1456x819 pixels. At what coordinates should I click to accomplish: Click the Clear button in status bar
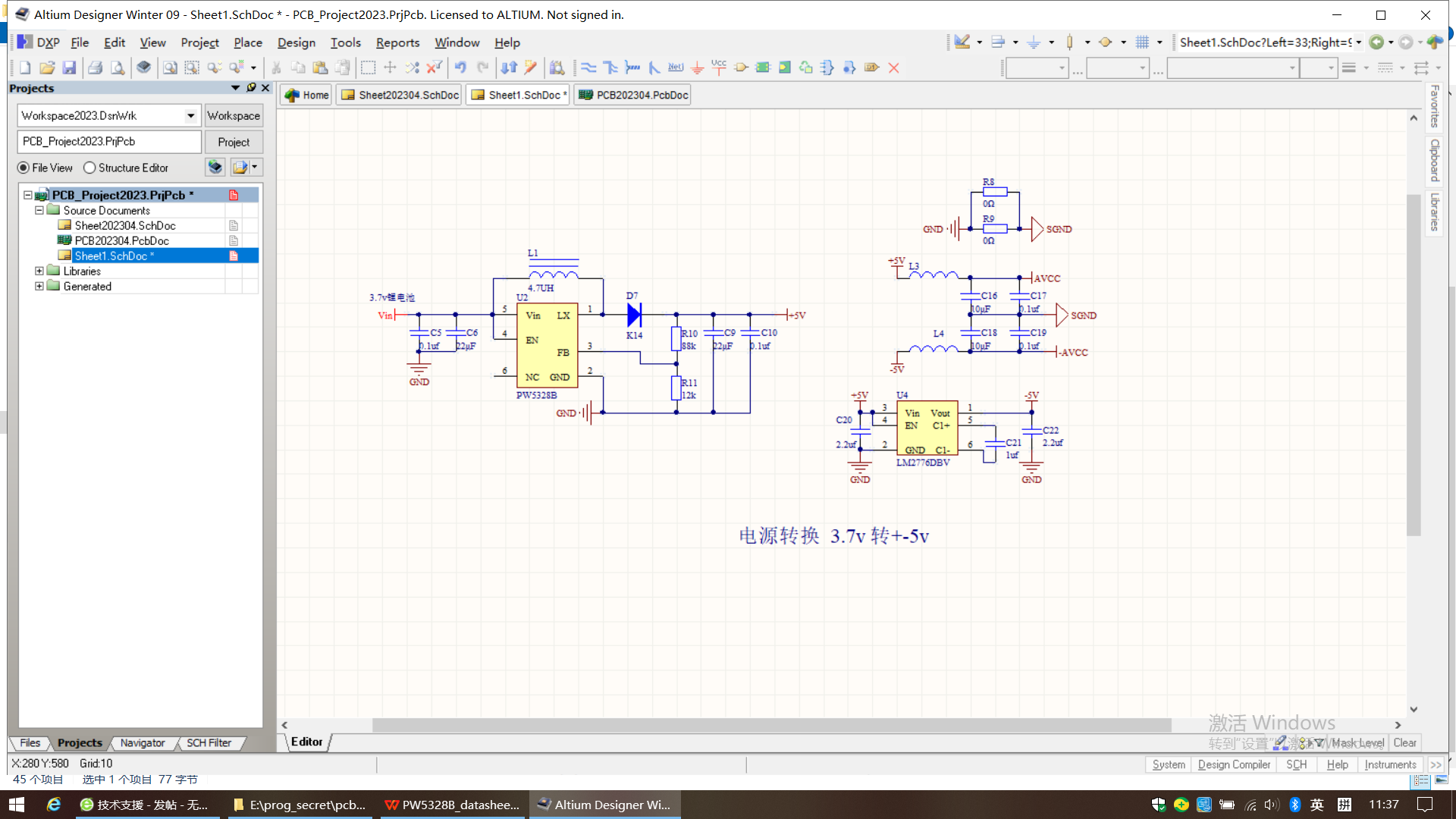click(1404, 742)
